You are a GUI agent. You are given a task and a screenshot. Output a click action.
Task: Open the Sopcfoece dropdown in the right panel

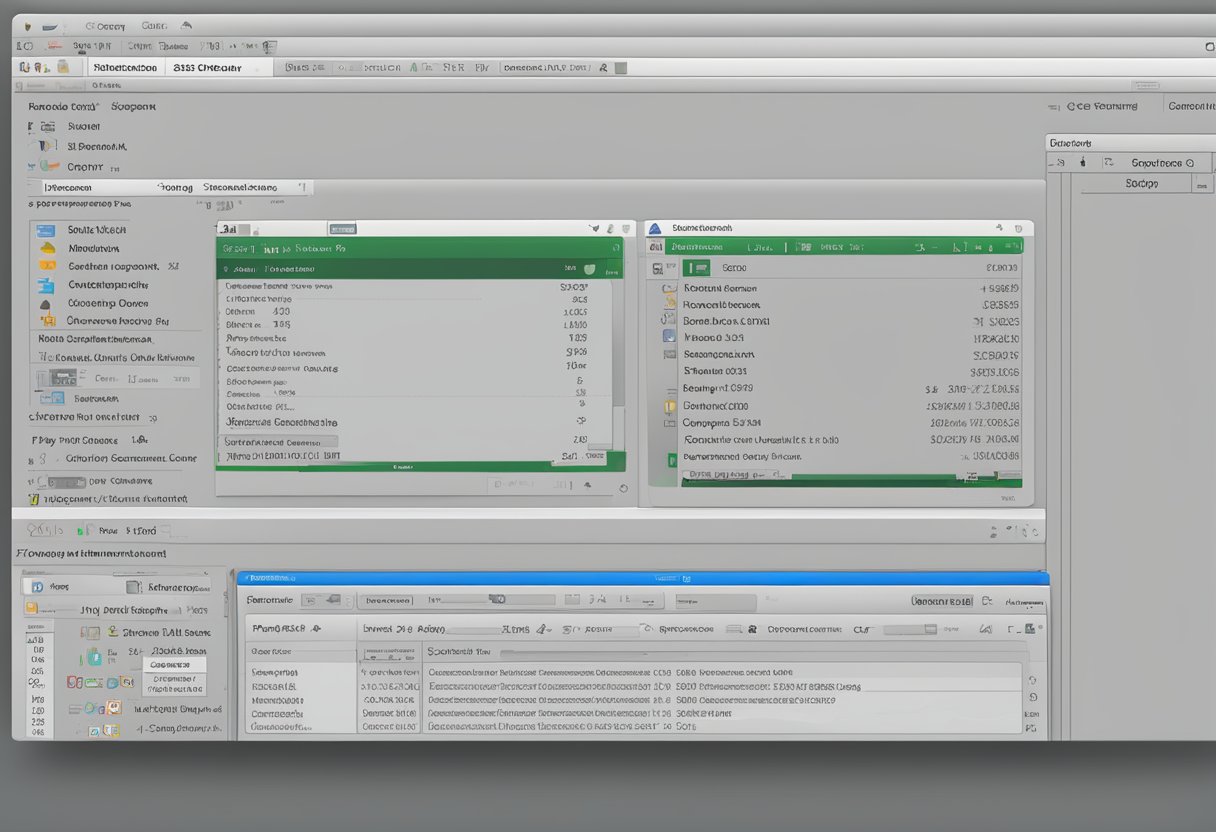click(1163, 162)
